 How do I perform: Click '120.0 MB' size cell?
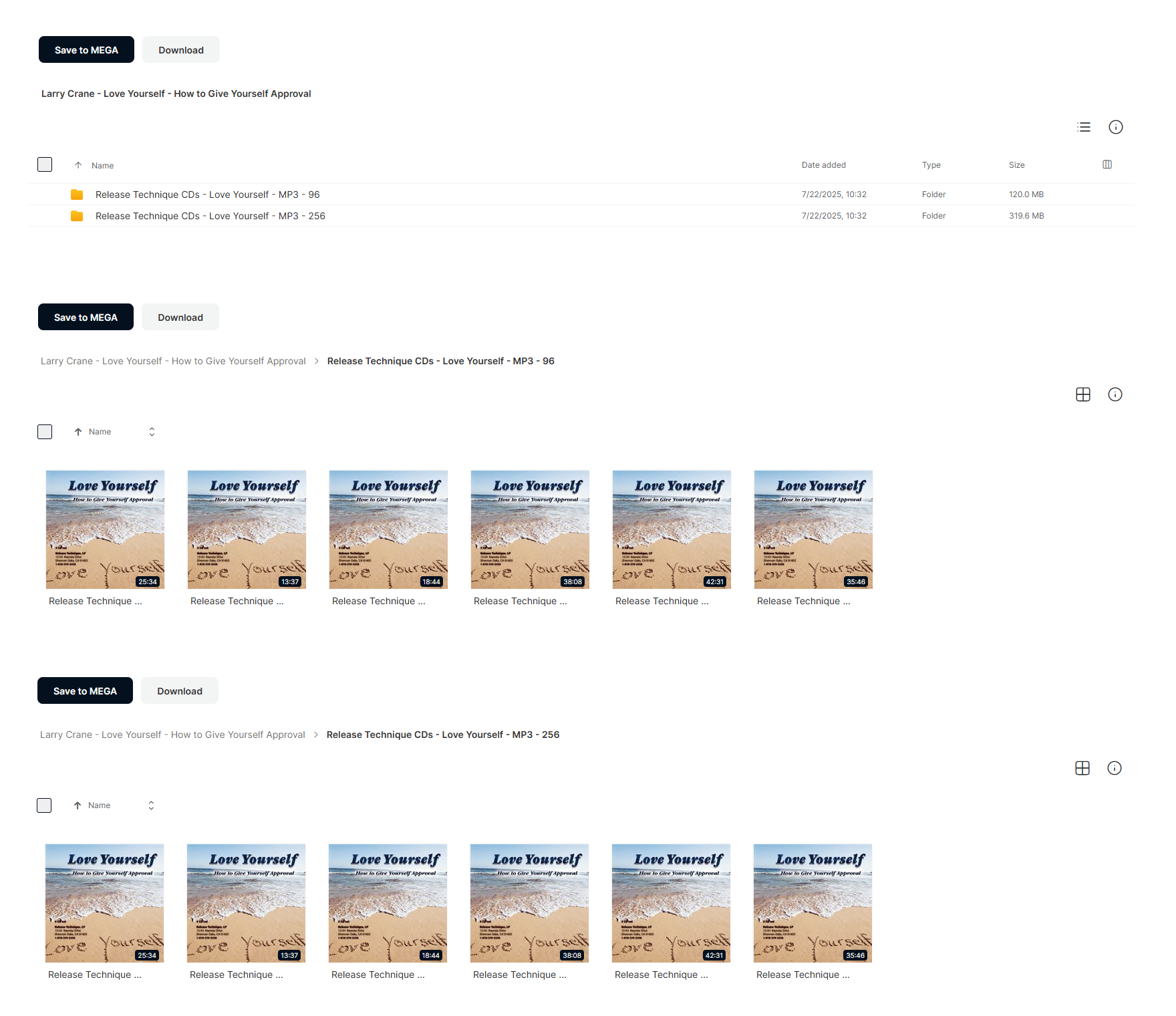[x=1026, y=195]
